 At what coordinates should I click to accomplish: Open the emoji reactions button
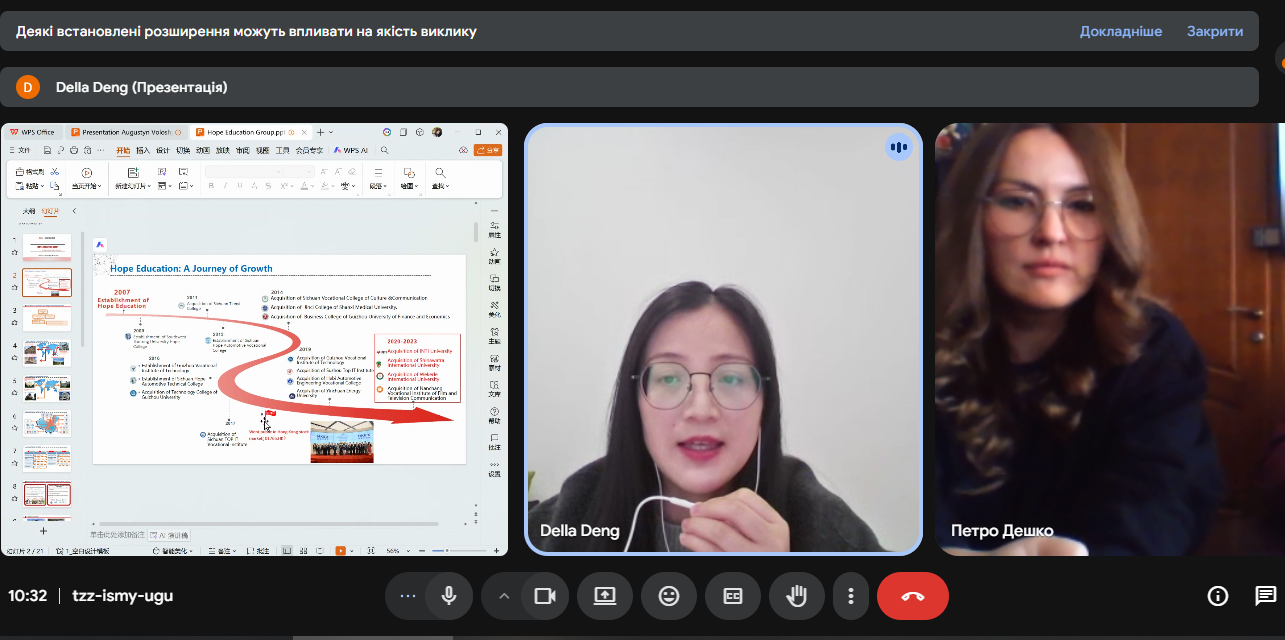(x=669, y=596)
